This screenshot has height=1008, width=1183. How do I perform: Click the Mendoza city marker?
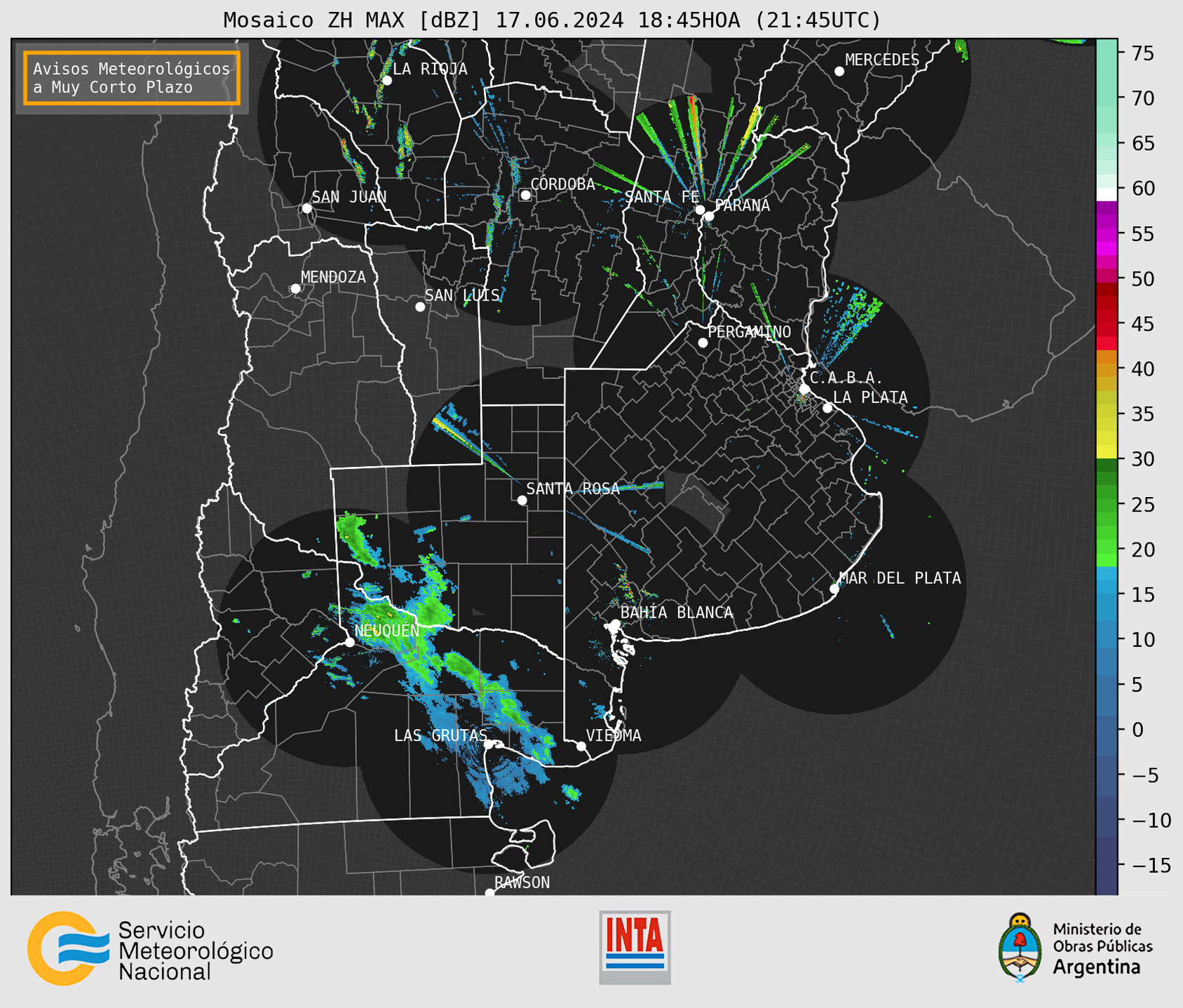[295, 289]
